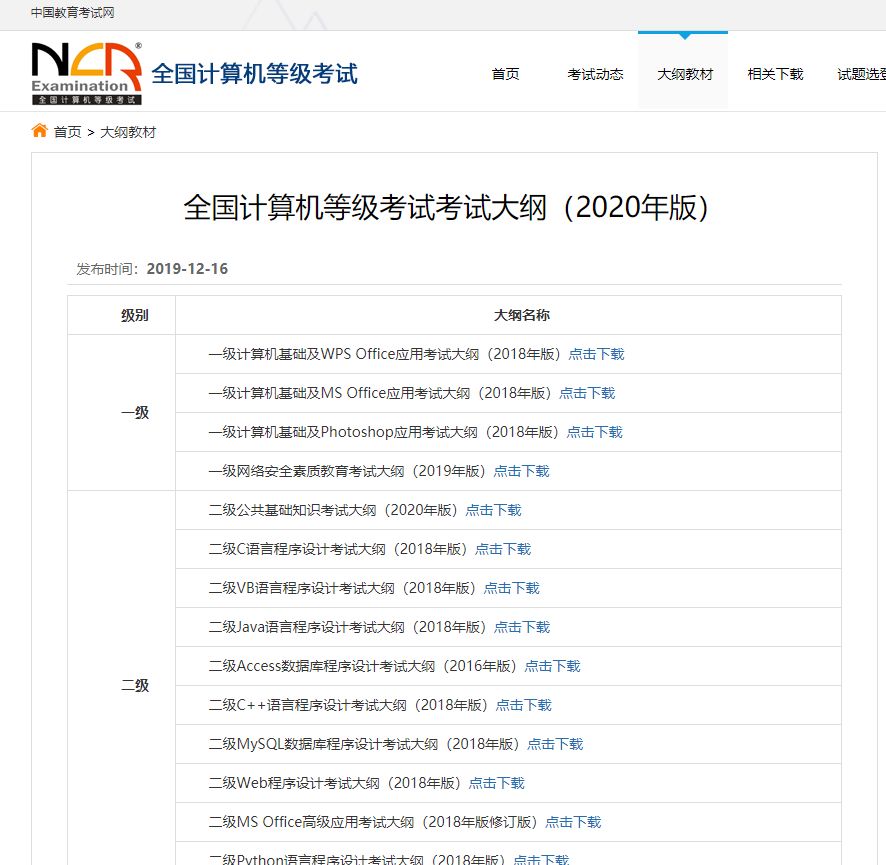Download the 一级WPS Office应用考试大纲

click(596, 353)
